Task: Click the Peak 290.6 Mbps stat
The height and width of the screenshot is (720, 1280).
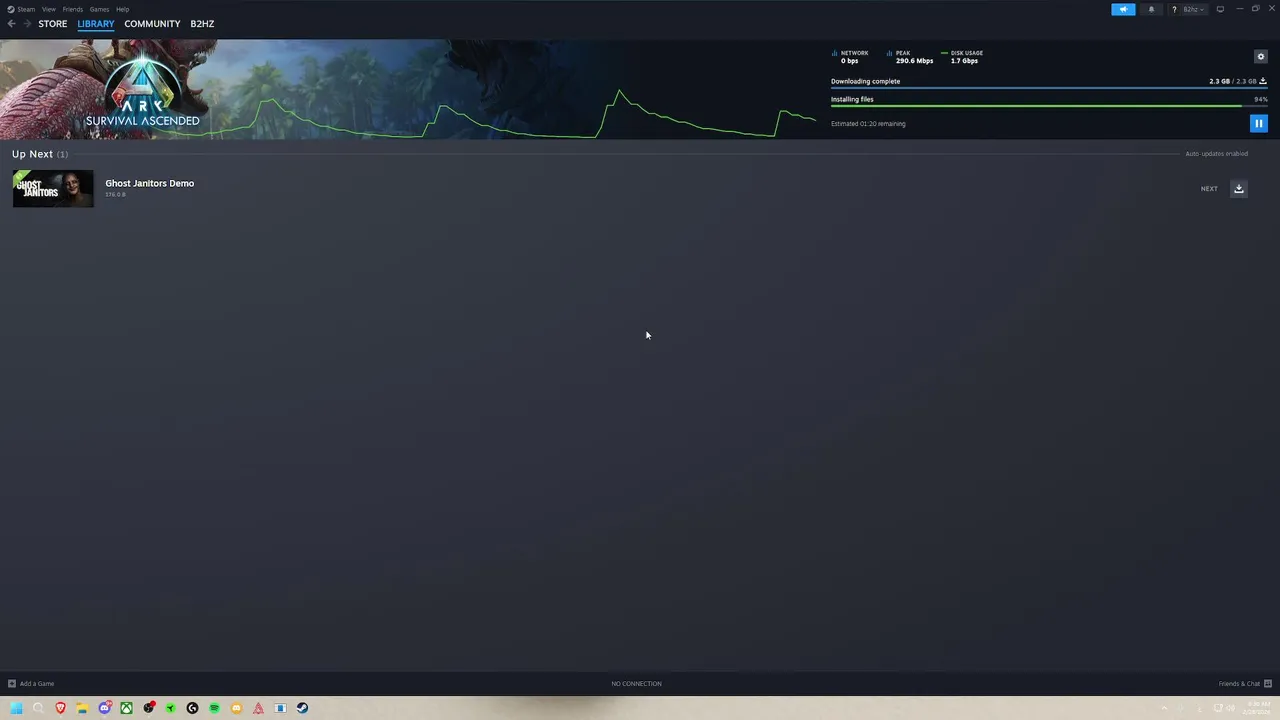Action: (910, 57)
